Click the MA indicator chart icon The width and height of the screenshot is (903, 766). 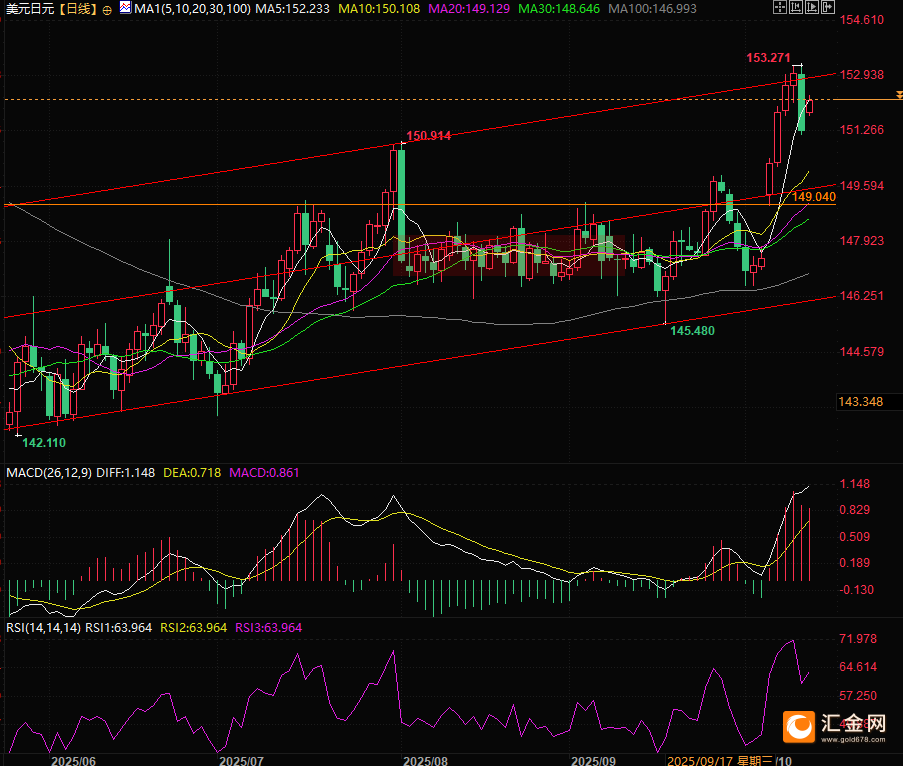click(124, 8)
